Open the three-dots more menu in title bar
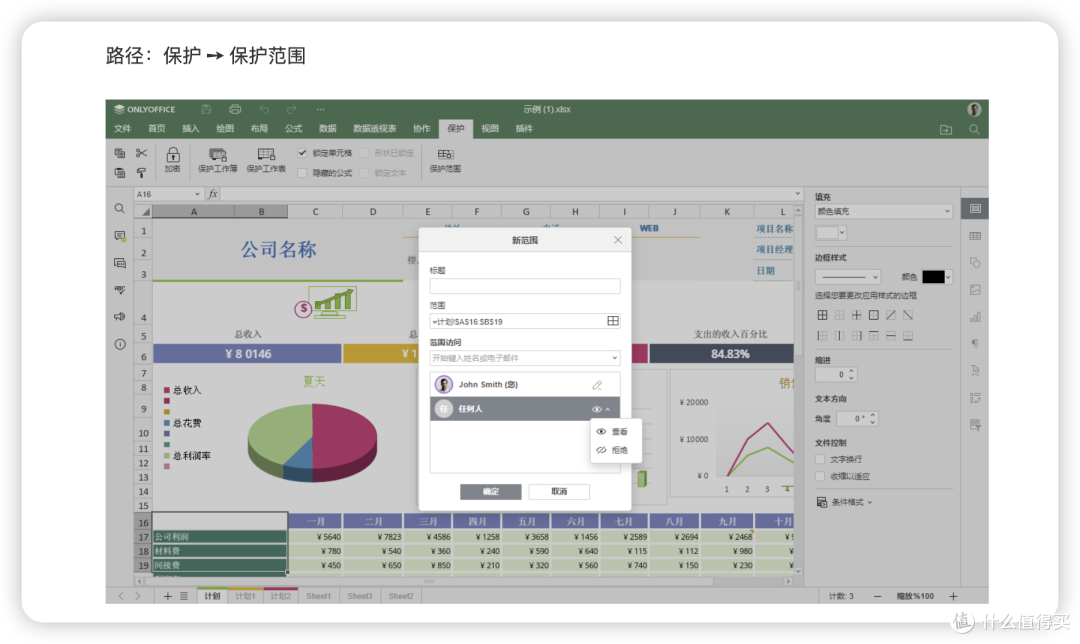 [320, 109]
